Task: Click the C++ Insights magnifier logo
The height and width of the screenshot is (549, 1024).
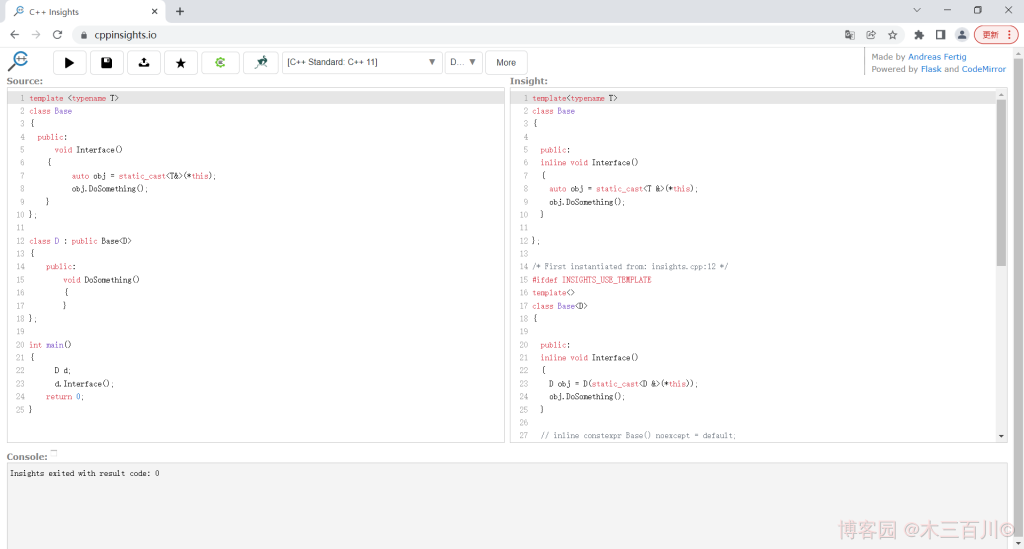Action: pyautogui.click(x=18, y=62)
